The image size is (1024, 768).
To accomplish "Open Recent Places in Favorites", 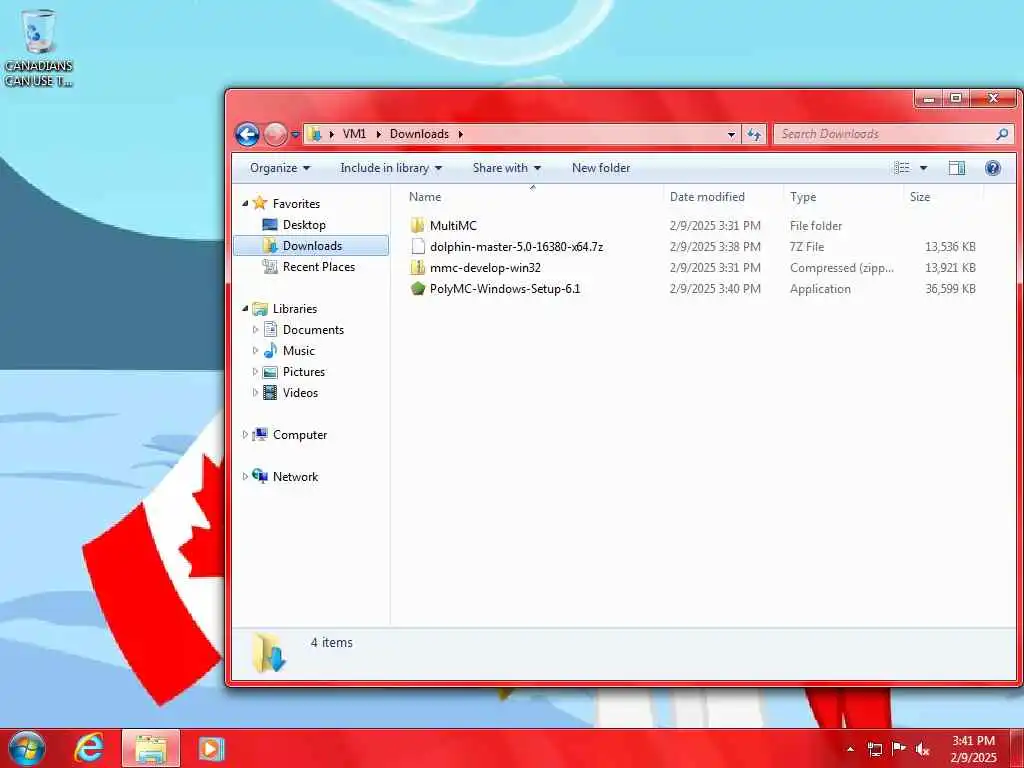I will coord(318,266).
